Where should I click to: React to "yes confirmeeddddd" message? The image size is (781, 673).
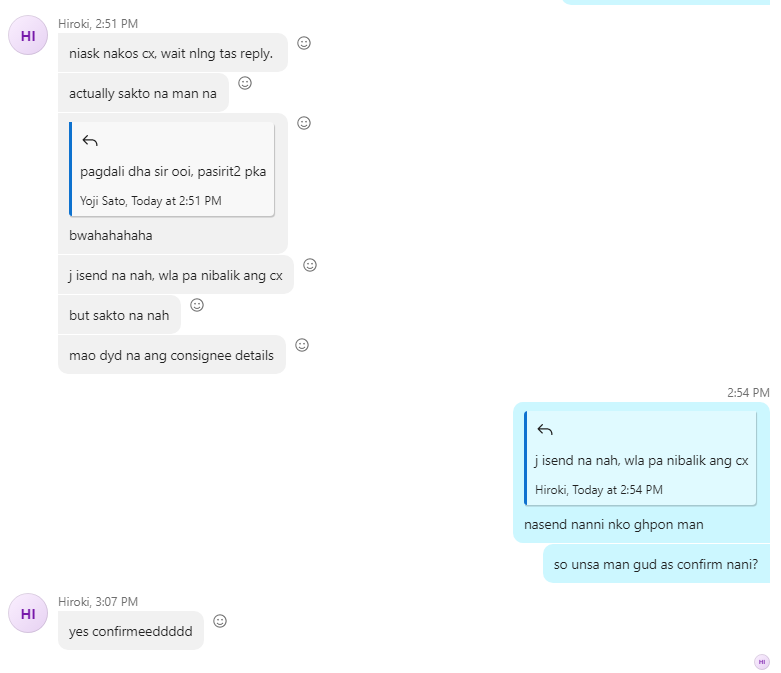click(x=220, y=621)
